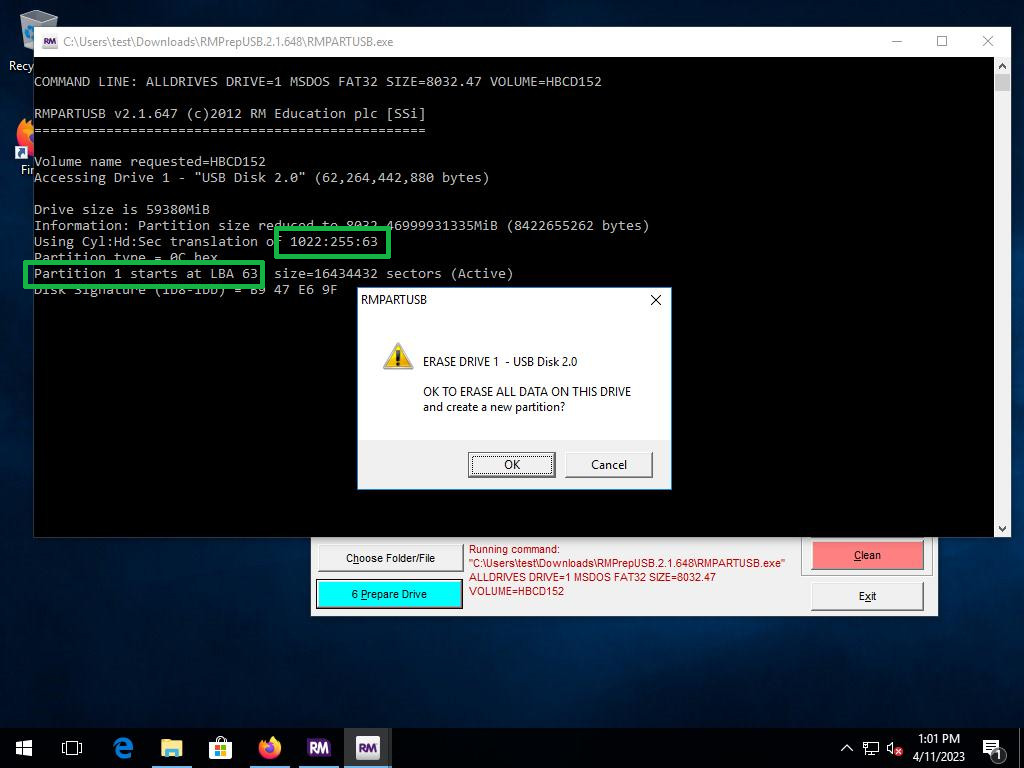
Task: Click the muted volume icon in the tray
Action: (x=895, y=748)
